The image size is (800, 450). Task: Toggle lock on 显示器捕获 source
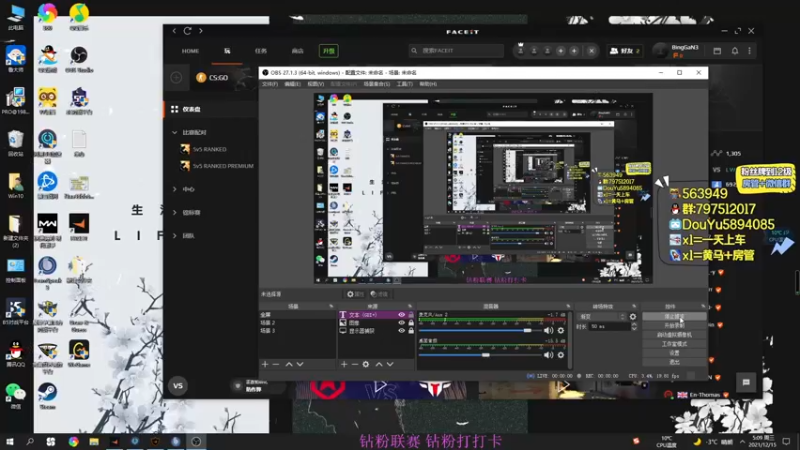[411, 331]
